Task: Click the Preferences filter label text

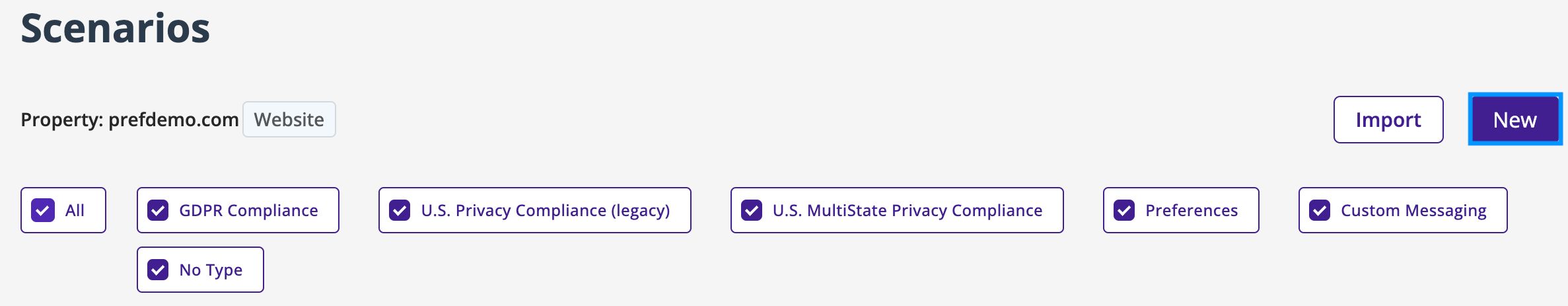Action: point(1192,210)
